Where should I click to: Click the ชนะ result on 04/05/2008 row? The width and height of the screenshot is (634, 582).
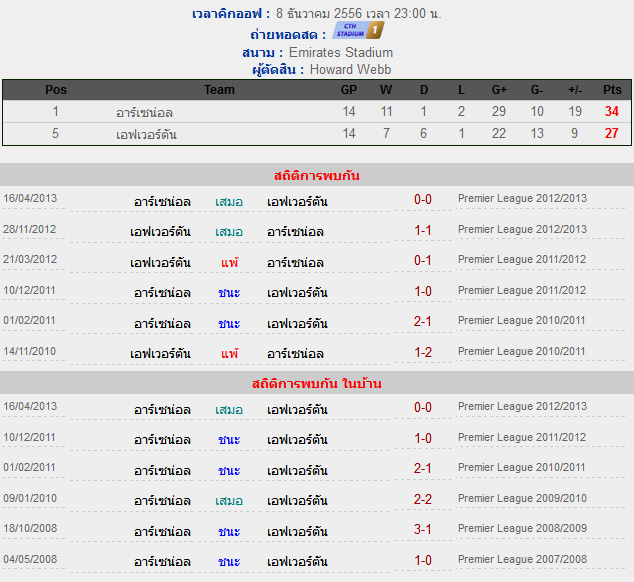coord(229,562)
